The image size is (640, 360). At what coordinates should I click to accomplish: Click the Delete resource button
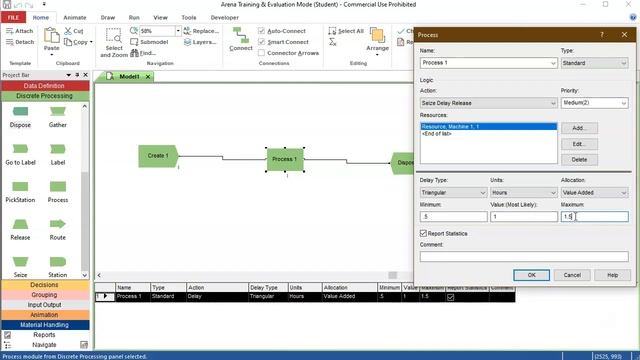(579, 160)
